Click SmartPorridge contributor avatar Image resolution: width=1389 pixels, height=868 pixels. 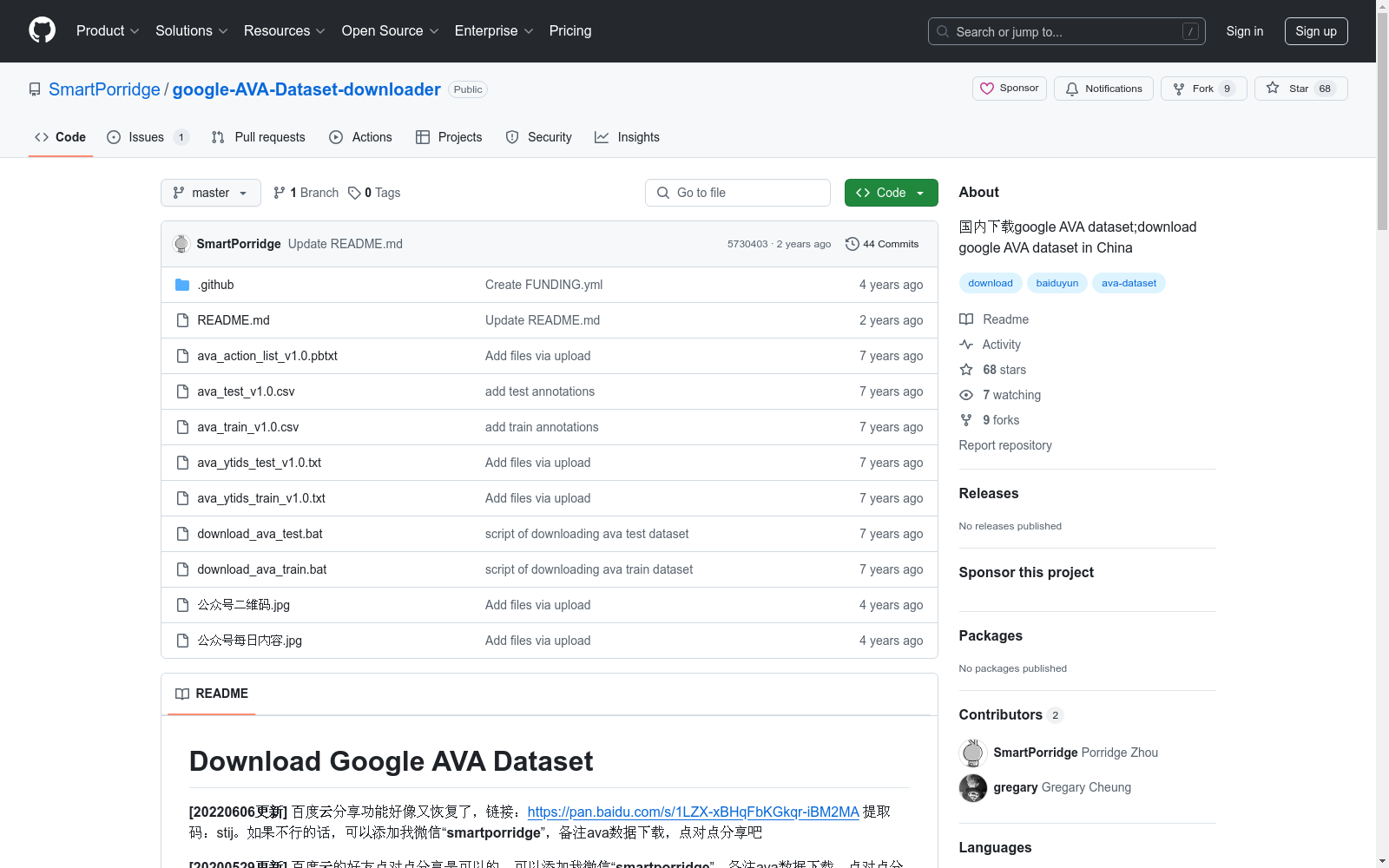973,753
